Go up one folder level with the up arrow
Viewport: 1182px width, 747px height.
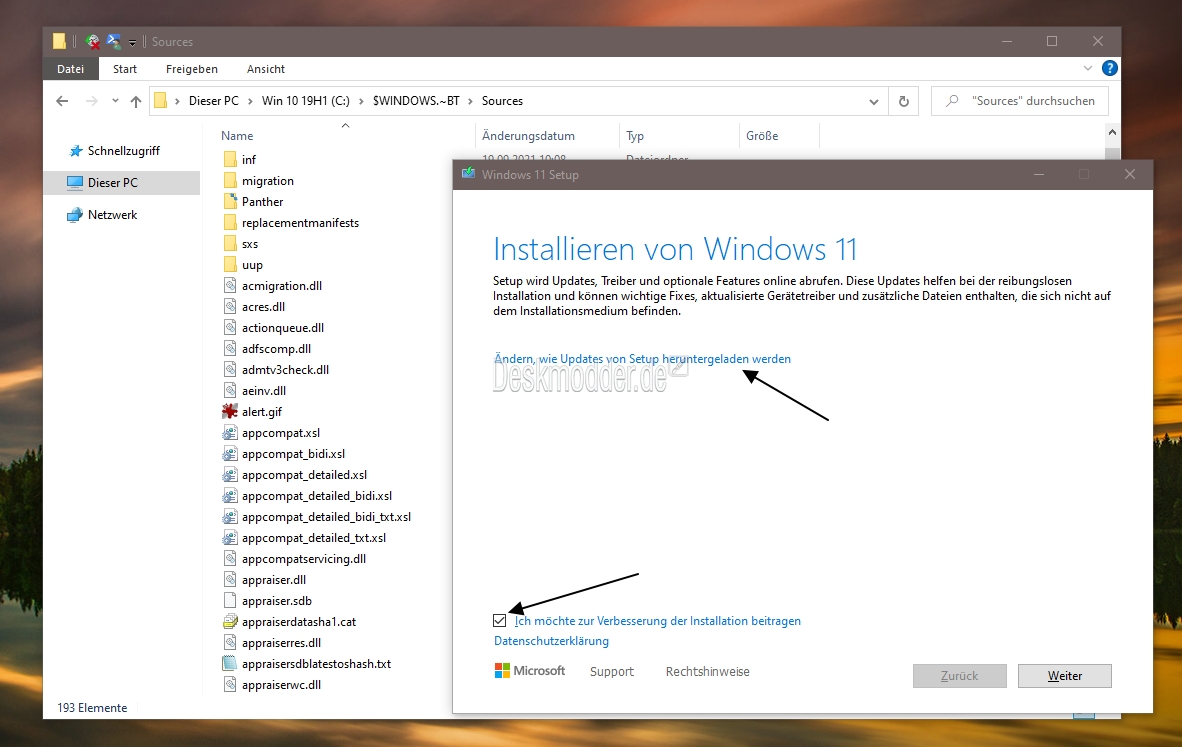[136, 101]
